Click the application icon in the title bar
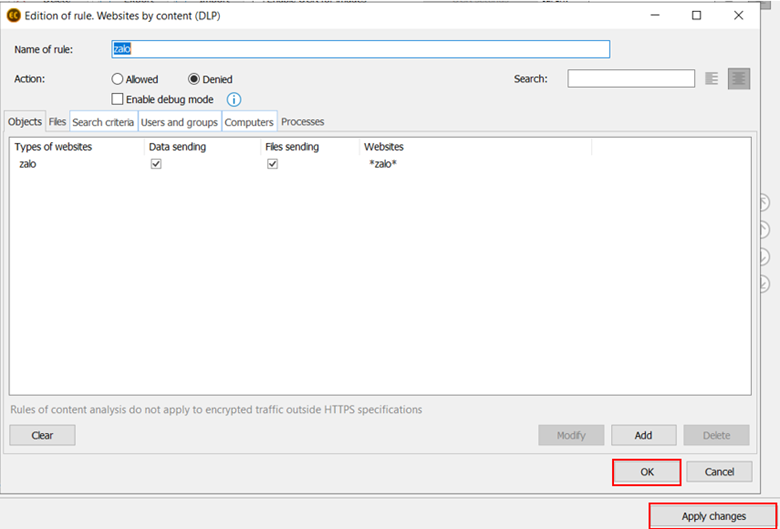Screen dimensions: 780x529 tap(14, 15)
